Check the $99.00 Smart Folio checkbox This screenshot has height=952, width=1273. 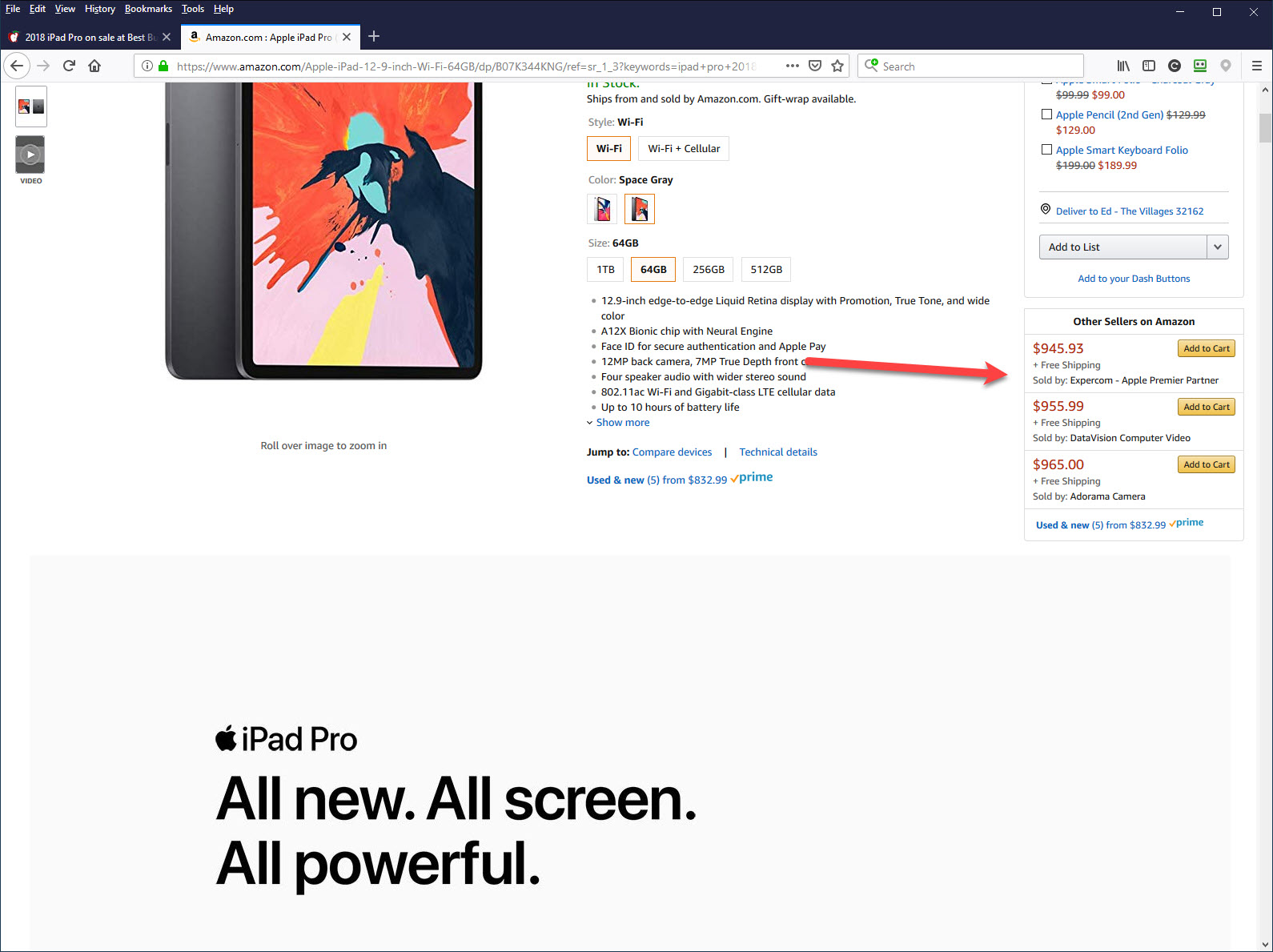click(1046, 82)
